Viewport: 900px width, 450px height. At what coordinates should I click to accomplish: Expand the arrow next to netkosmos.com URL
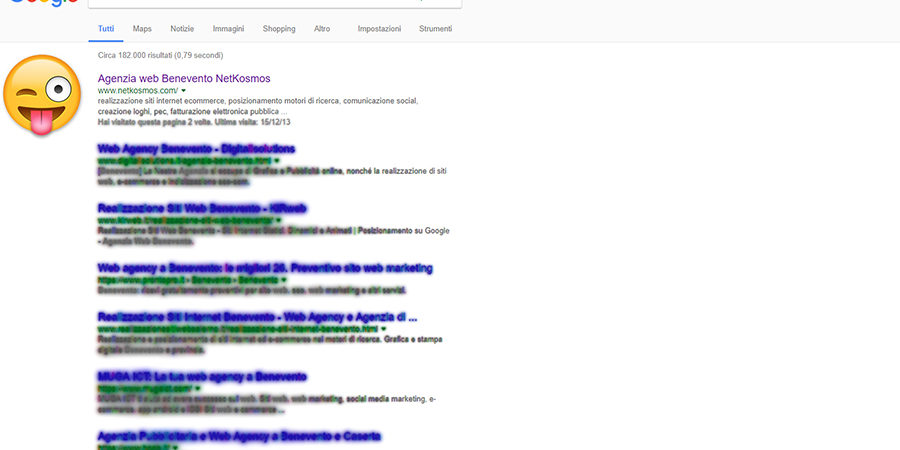pos(184,91)
